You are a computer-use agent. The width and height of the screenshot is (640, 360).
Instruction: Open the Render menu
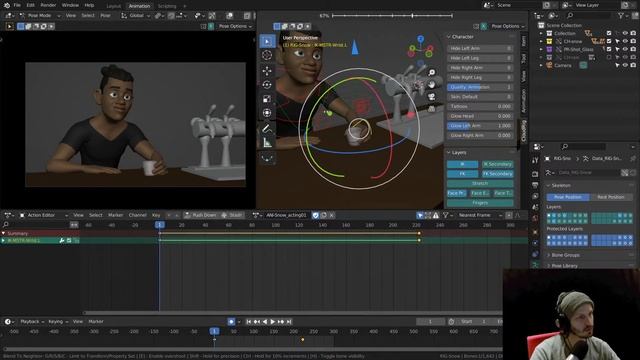tap(48, 5)
